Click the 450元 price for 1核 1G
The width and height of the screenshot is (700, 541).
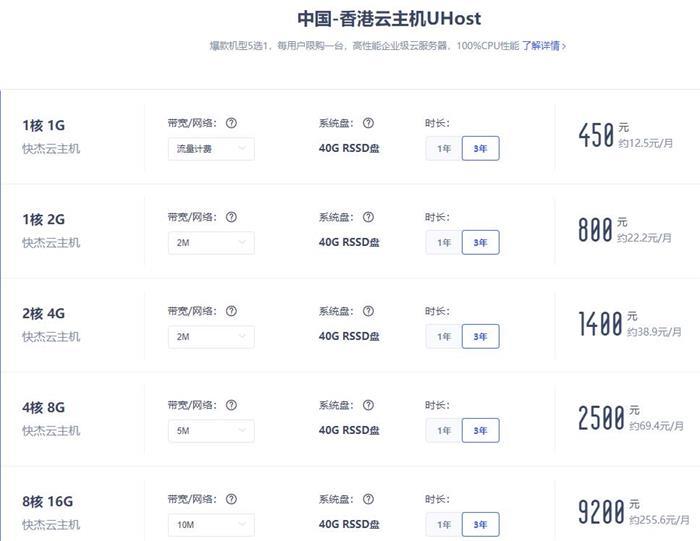603,135
